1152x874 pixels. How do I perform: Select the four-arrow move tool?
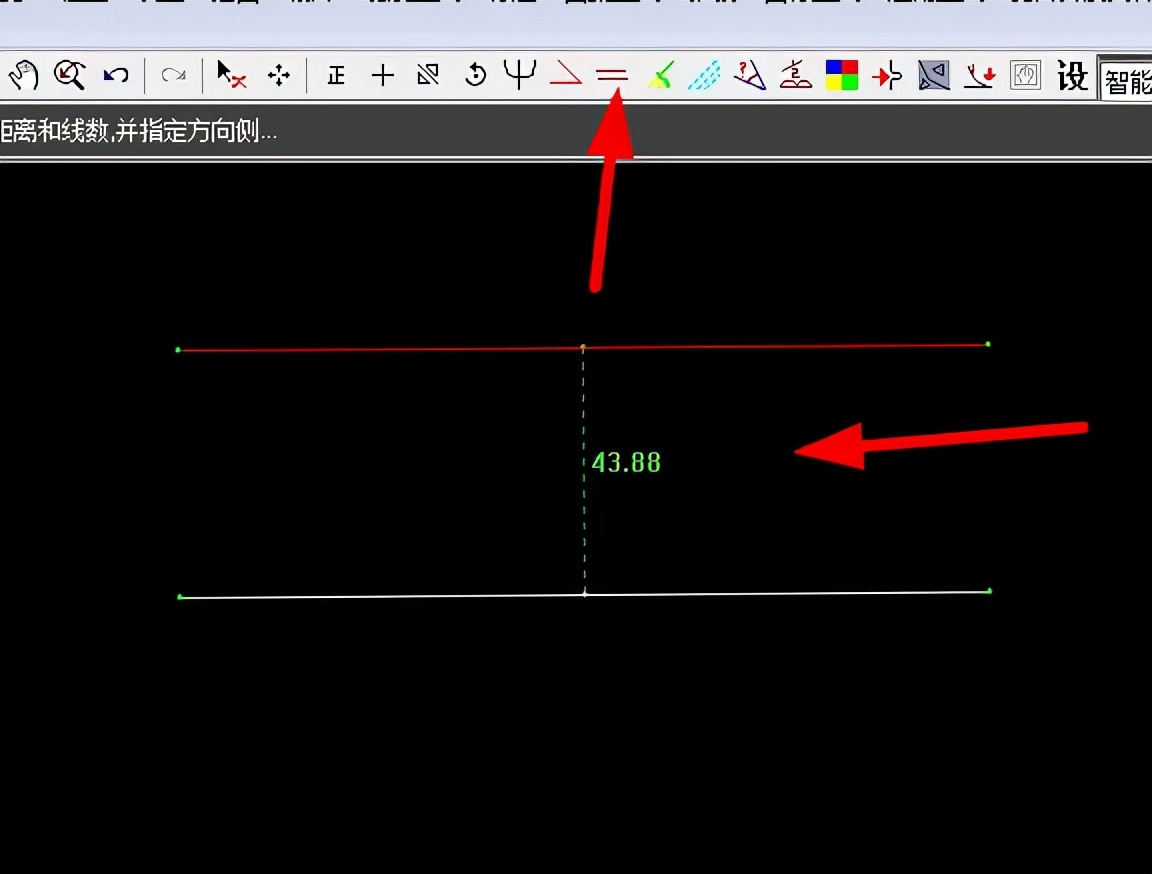point(279,75)
